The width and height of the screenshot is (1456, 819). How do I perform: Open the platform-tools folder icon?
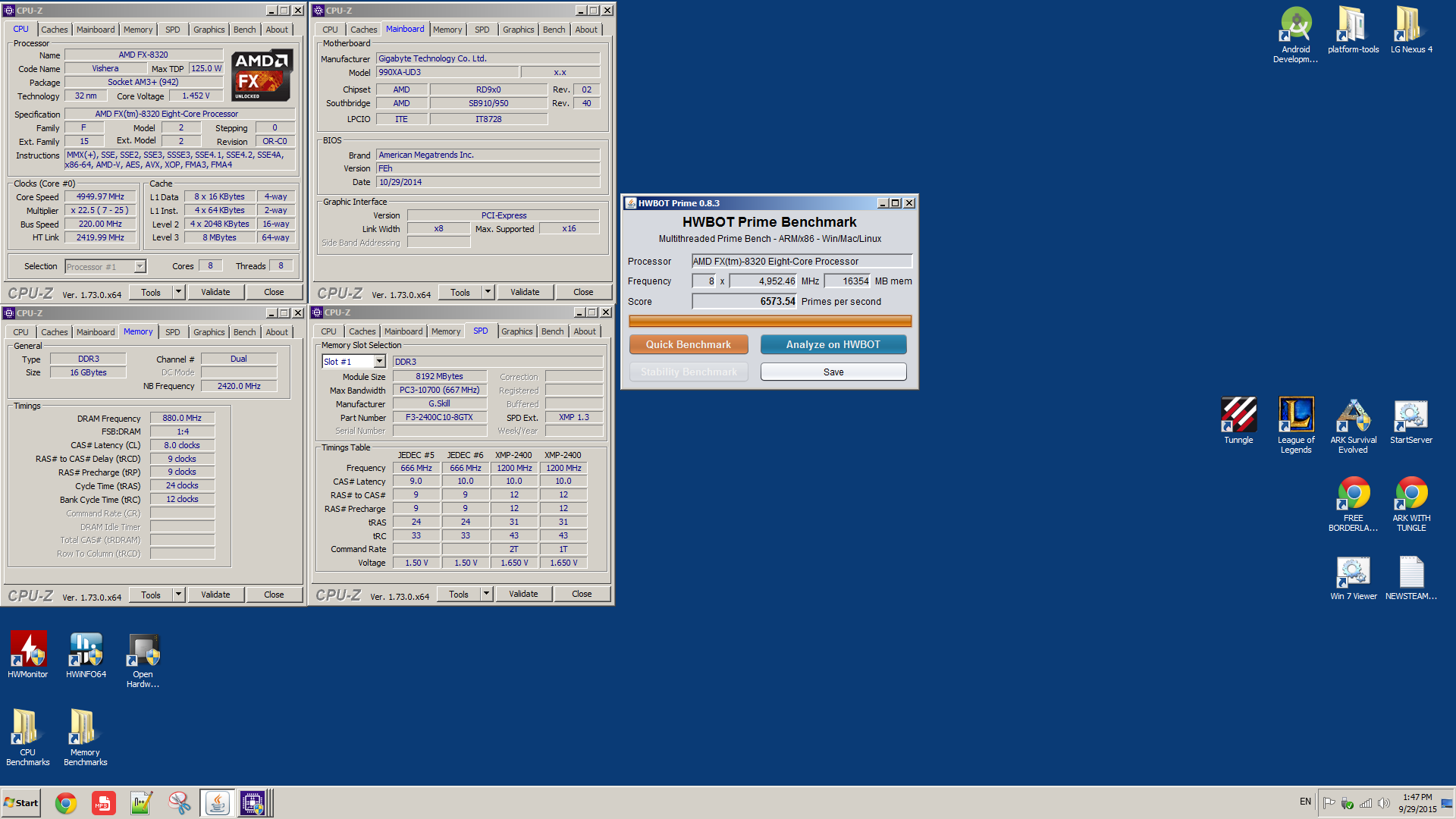tap(1353, 30)
